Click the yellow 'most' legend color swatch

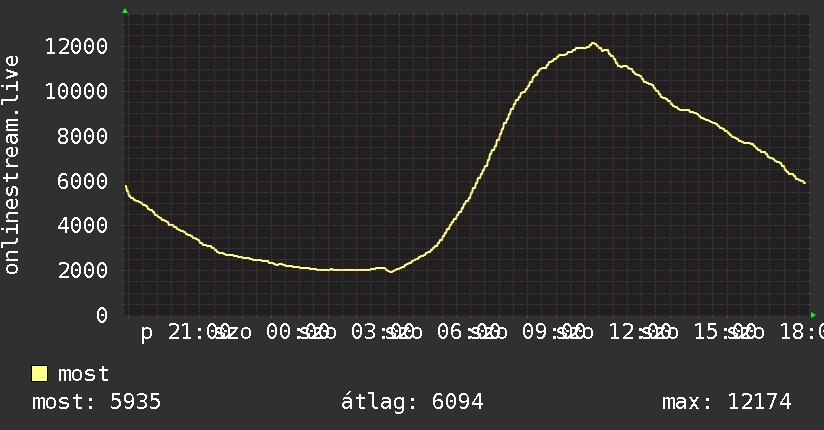coord(39,374)
